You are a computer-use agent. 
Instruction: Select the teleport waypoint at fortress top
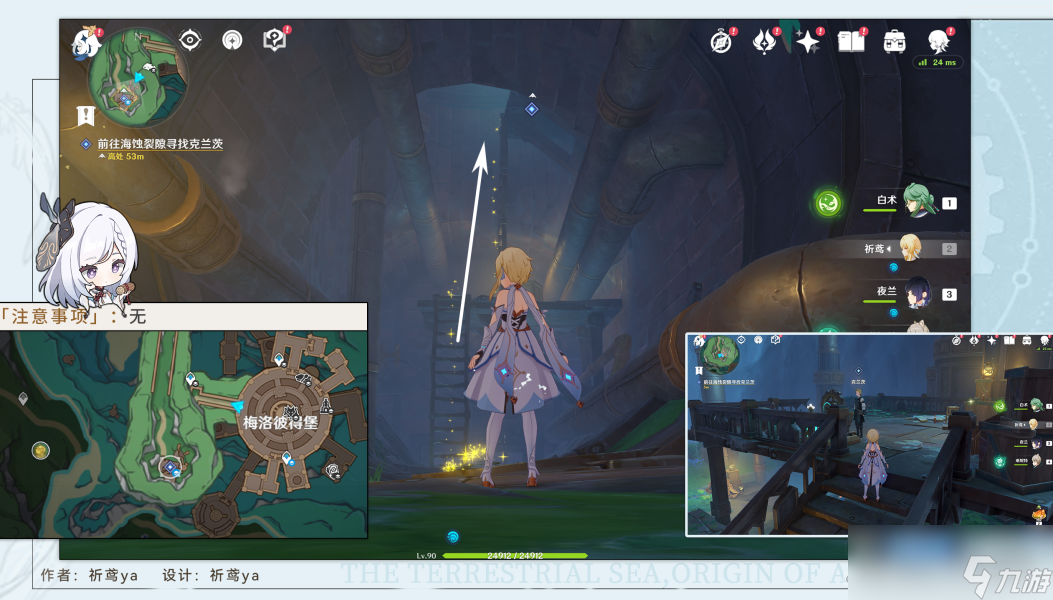(279, 359)
